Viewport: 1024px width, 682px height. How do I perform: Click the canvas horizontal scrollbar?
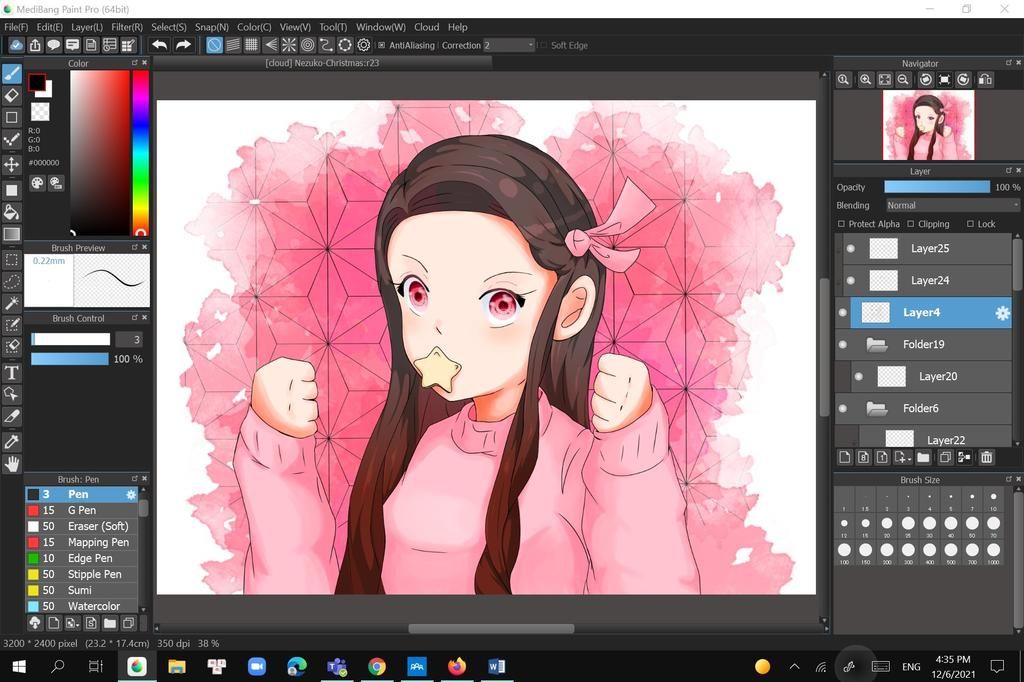[x=491, y=628]
